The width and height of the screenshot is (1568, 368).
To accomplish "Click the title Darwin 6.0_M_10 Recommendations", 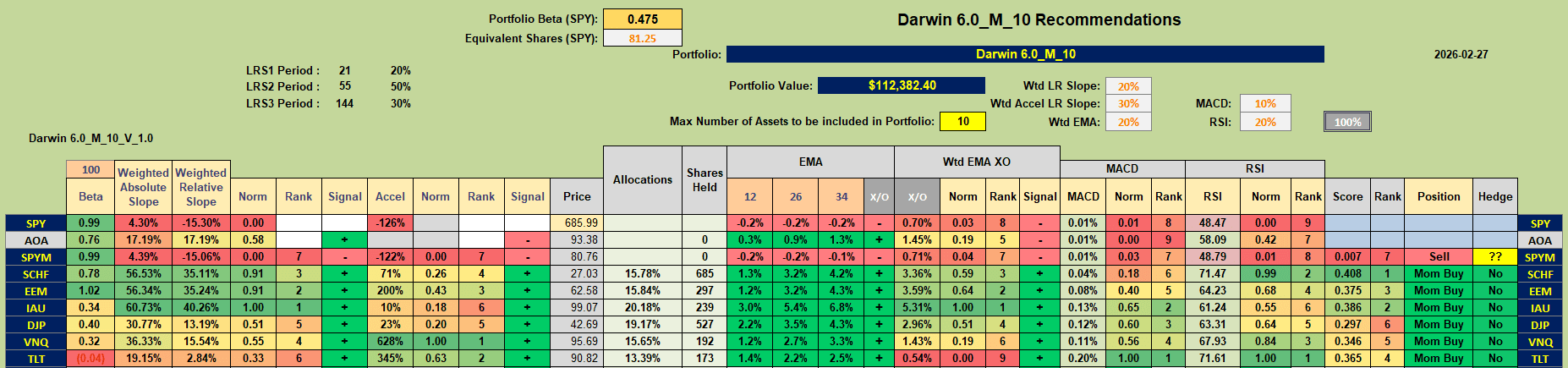I will click(1039, 19).
